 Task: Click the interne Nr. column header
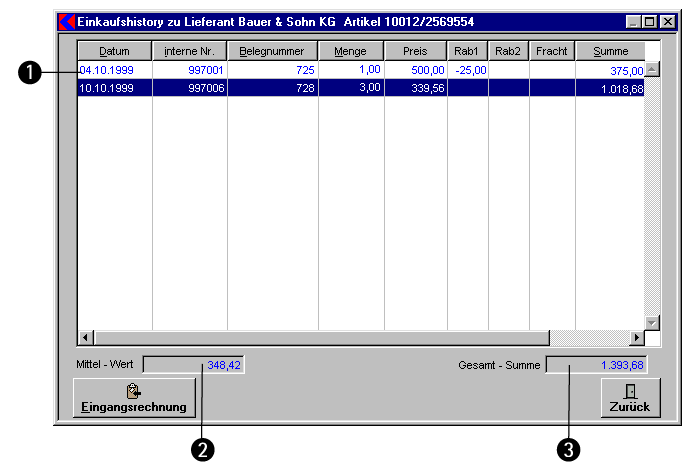189,51
